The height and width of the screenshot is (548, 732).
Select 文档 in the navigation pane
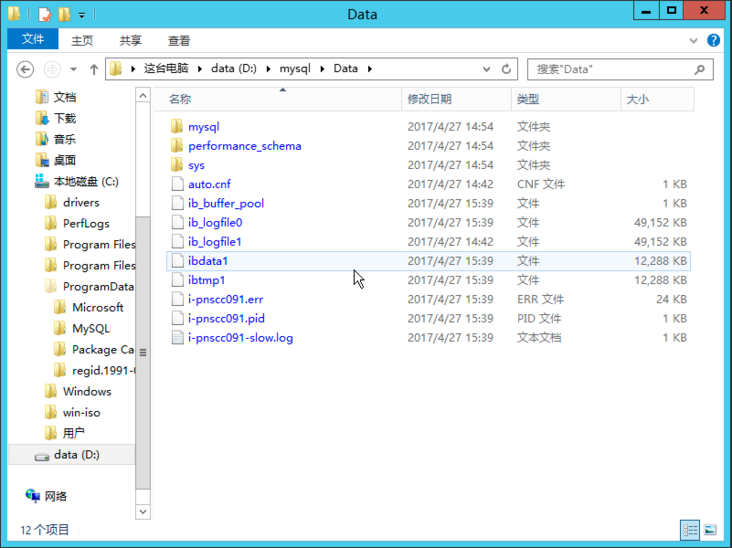pyautogui.click(x=64, y=97)
